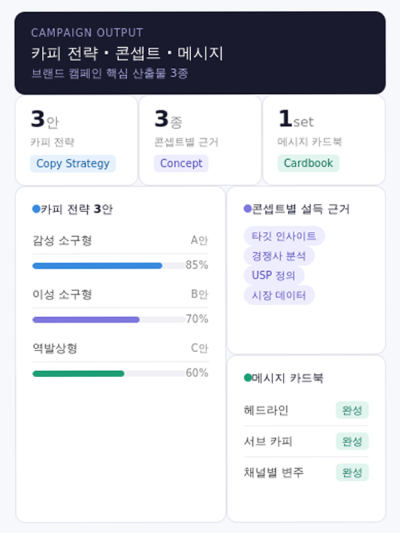Screen dimensions: 400x533
Task: Select the Cardbook tag
Action: click(x=308, y=163)
